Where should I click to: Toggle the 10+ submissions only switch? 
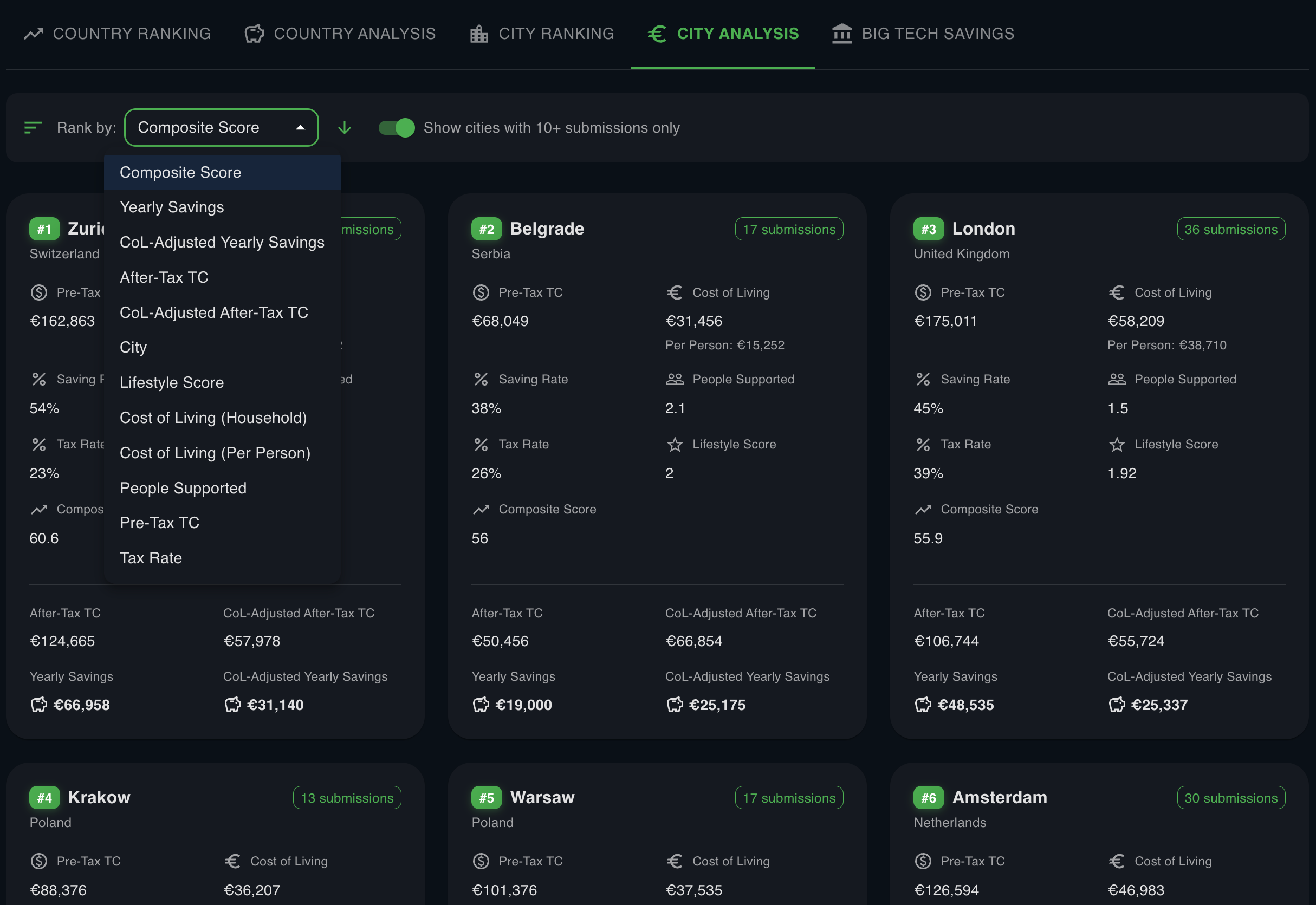tap(397, 128)
